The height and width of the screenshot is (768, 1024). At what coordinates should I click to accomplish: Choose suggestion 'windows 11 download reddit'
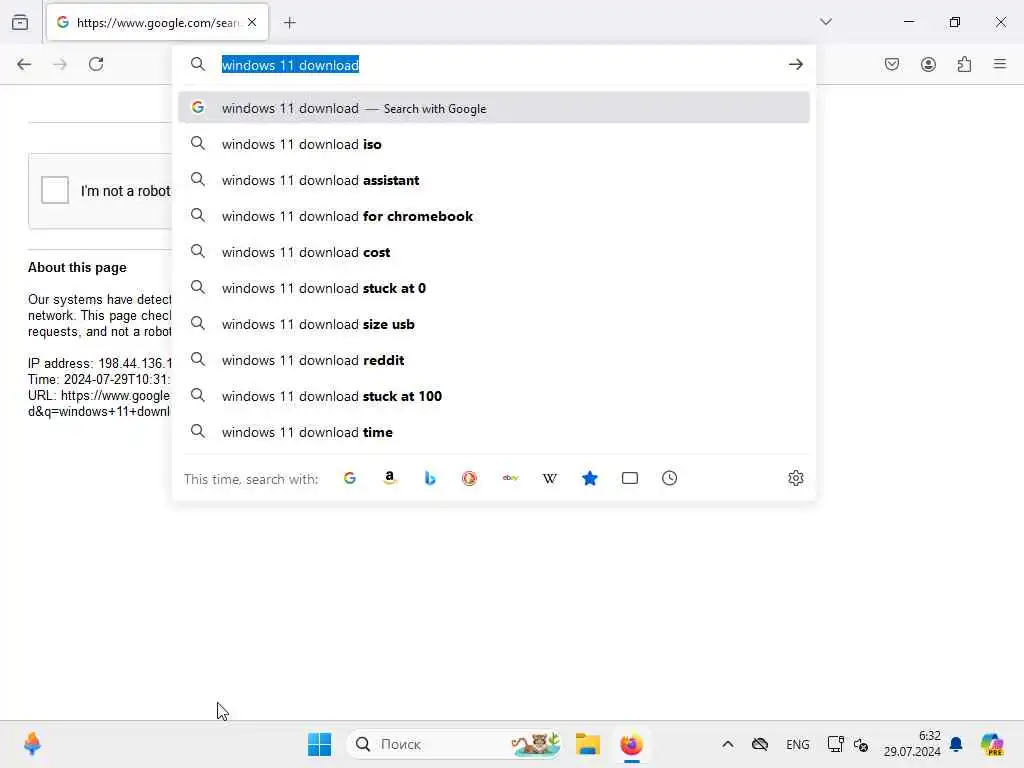click(494, 359)
